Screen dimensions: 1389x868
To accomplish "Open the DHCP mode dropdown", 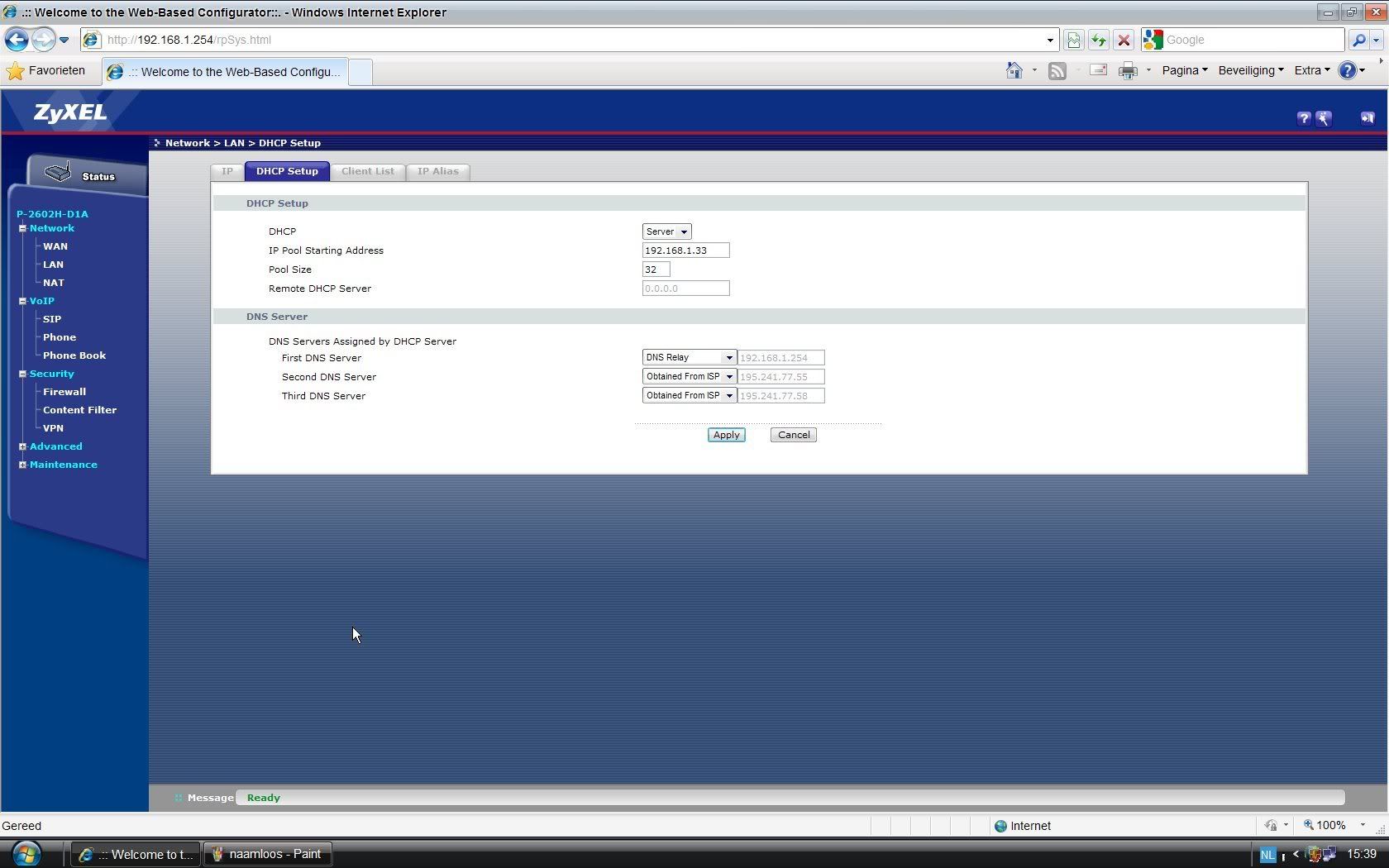I will coord(666,231).
